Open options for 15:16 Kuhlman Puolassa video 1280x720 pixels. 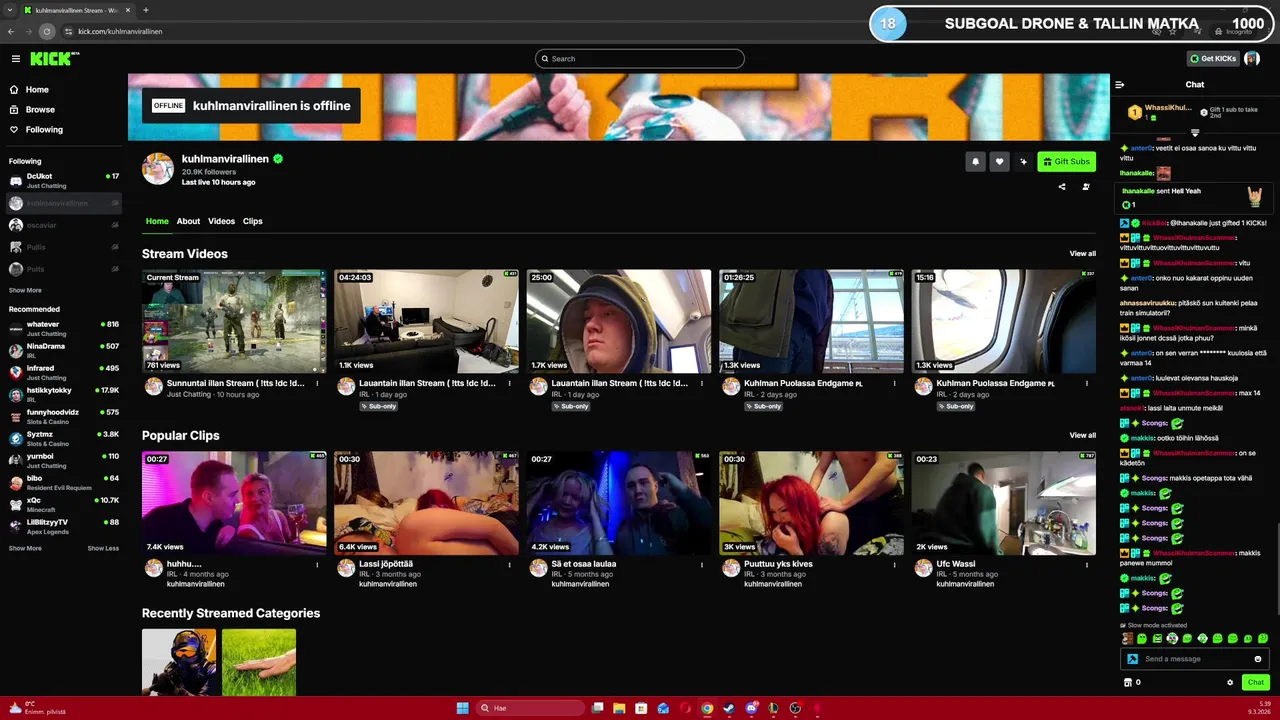click(1087, 383)
